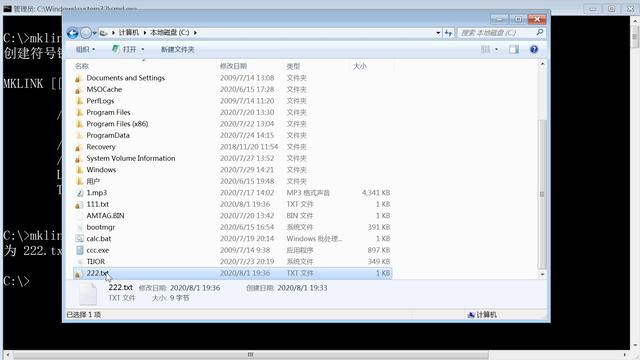Select the calc.bat file icon
Image resolution: width=640 pixels, height=360 pixels.
80,238
